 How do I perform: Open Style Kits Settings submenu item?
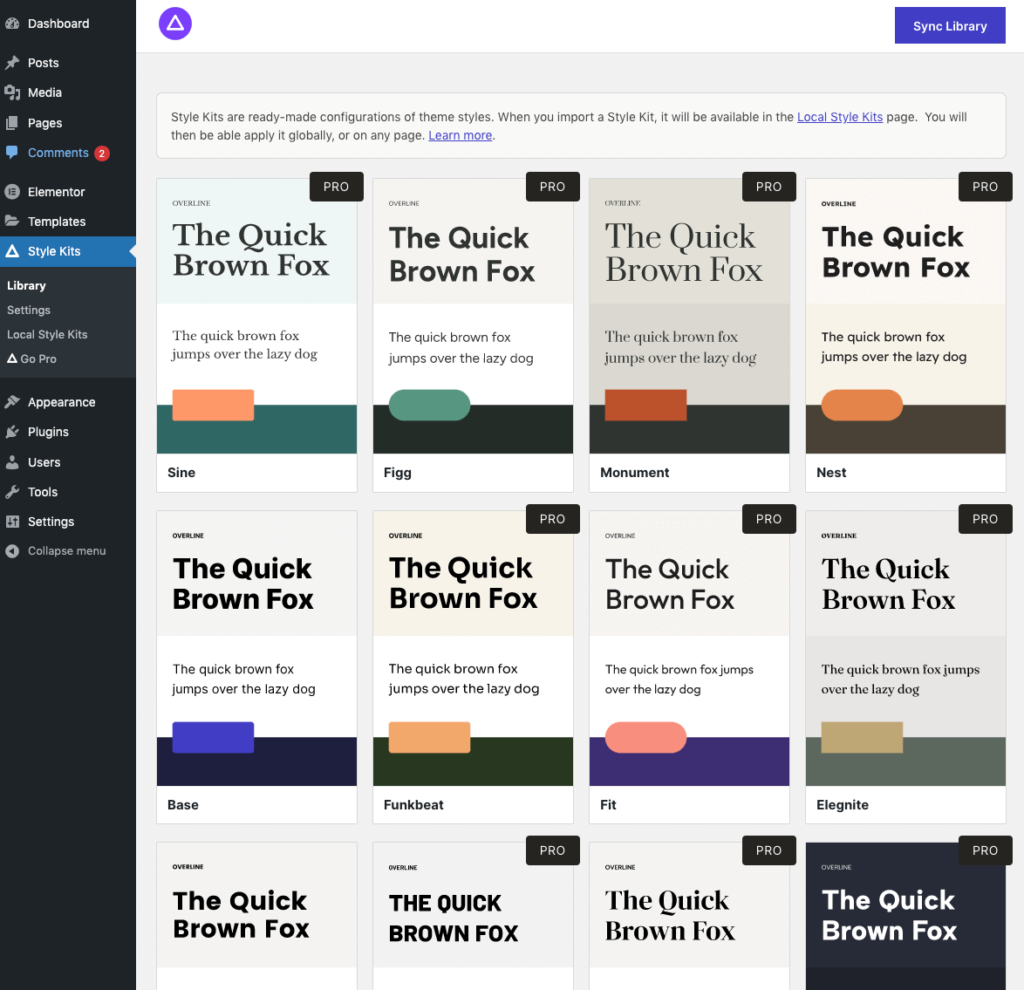(29, 310)
